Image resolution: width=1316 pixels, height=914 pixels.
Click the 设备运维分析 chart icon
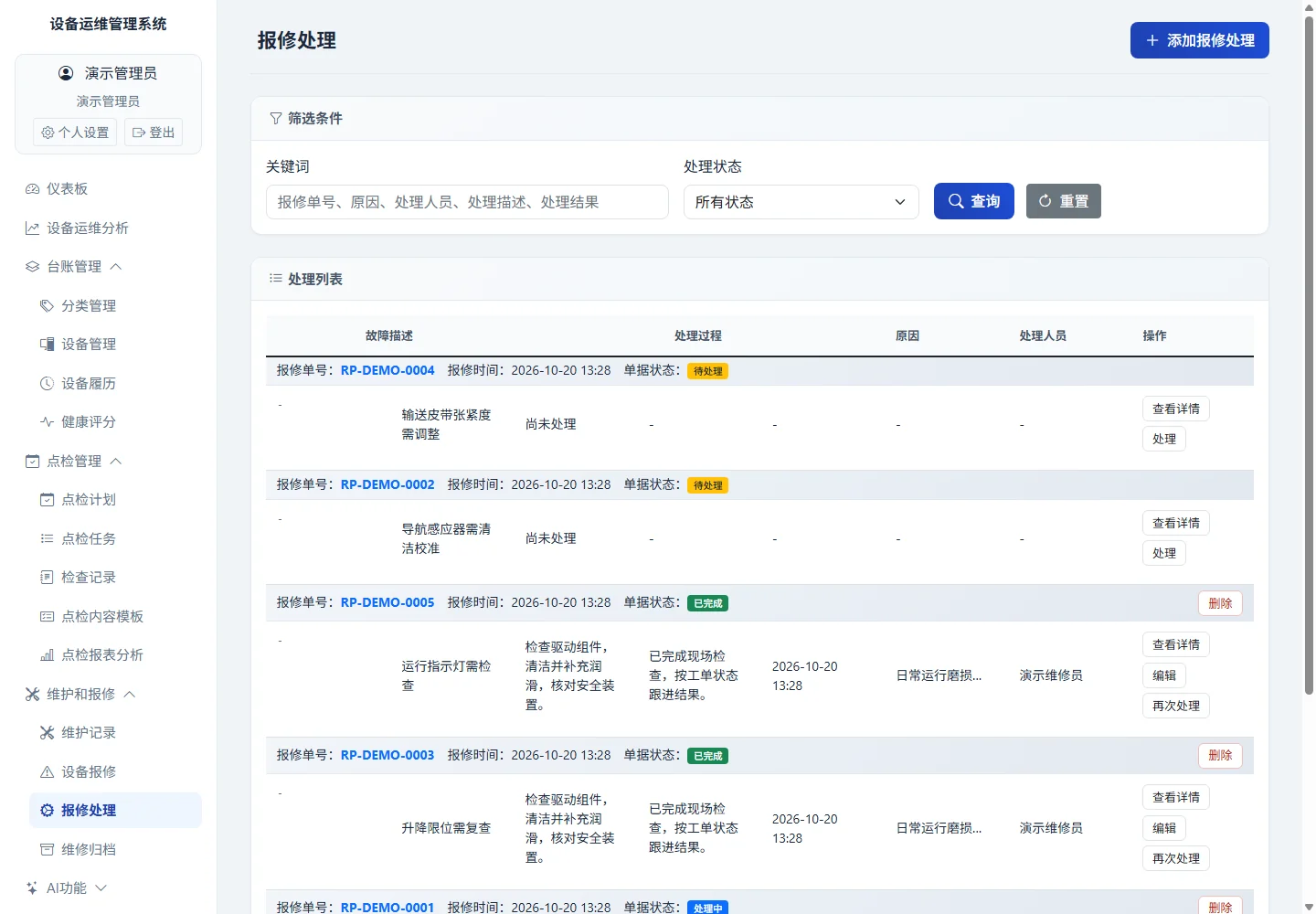tap(32, 228)
